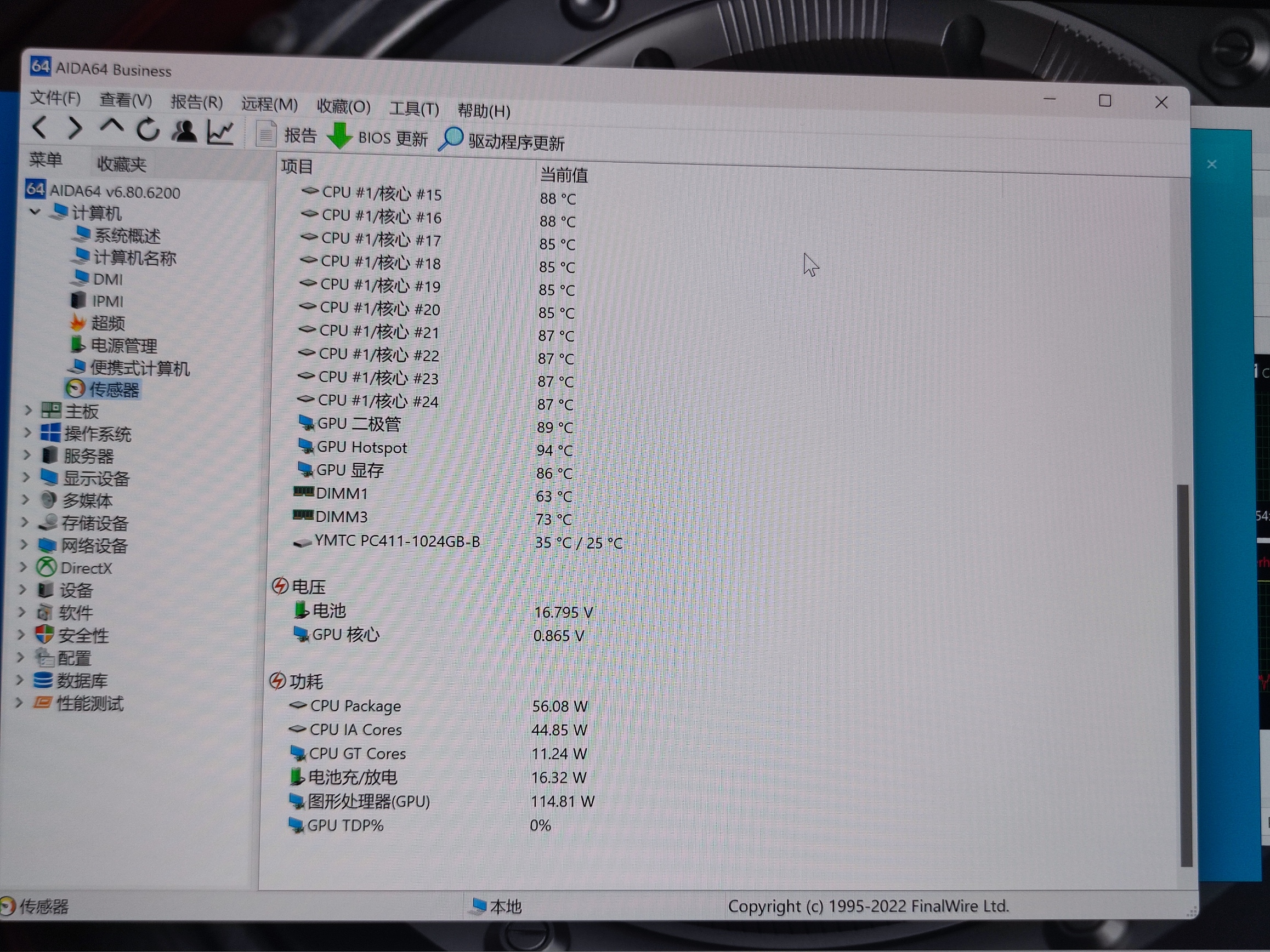The image size is (1270, 952).
Task: Click the BIOS update button
Action: (377, 137)
